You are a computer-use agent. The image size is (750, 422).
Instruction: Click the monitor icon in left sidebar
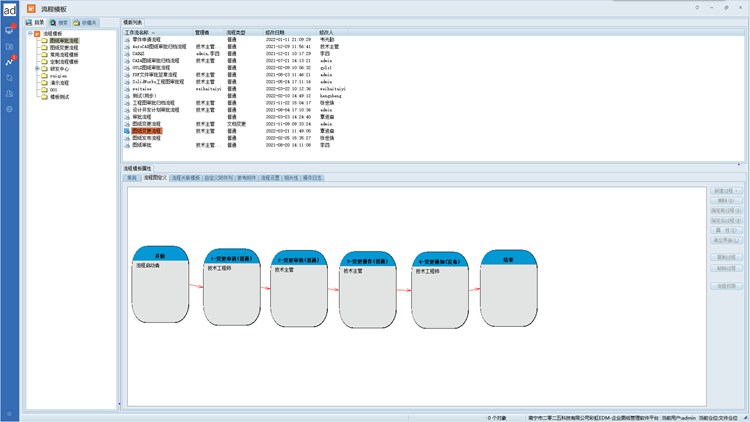tap(9, 31)
